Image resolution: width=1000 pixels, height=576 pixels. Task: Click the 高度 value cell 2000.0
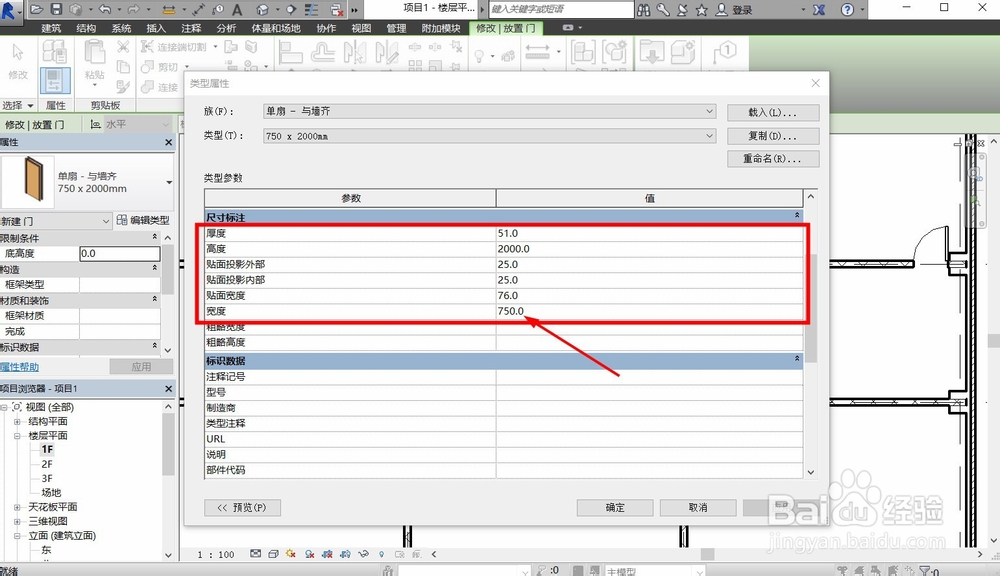click(649, 249)
